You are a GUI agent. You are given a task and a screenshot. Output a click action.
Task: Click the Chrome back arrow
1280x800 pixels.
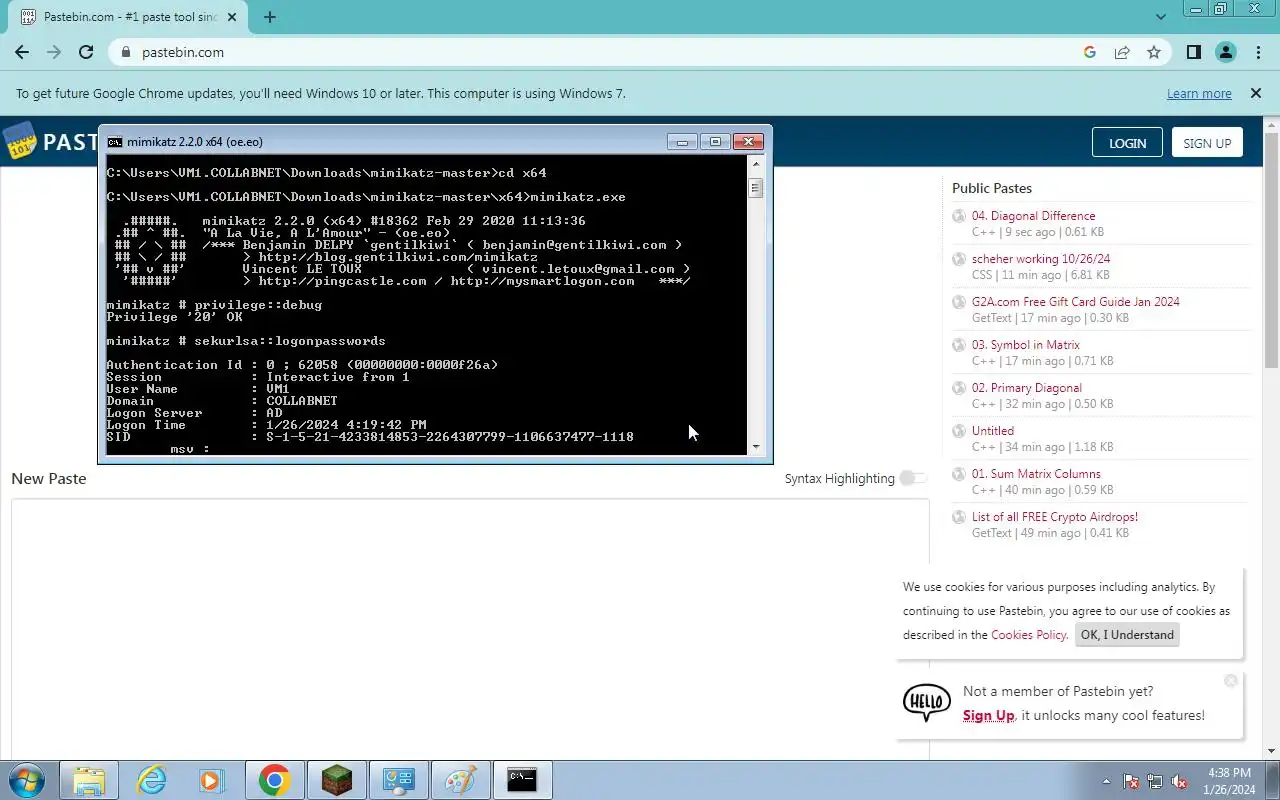click(22, 52)
